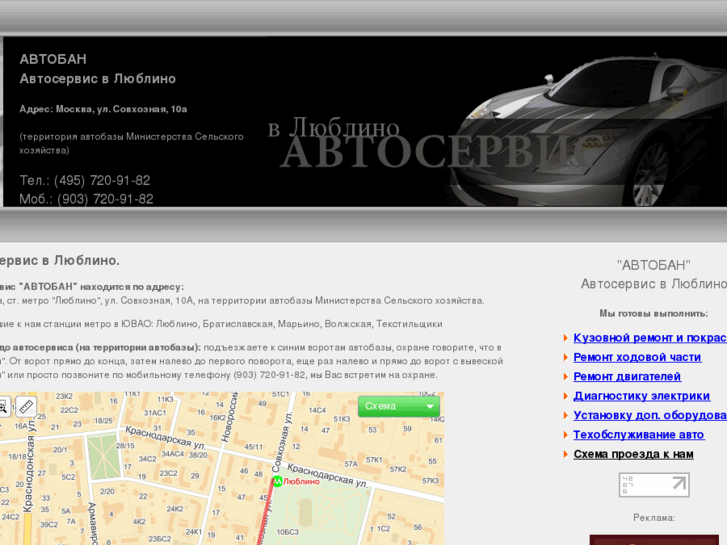The image size is (727, 545).
Task: Click phone number (495) 720-91-82
Action: 102,180
